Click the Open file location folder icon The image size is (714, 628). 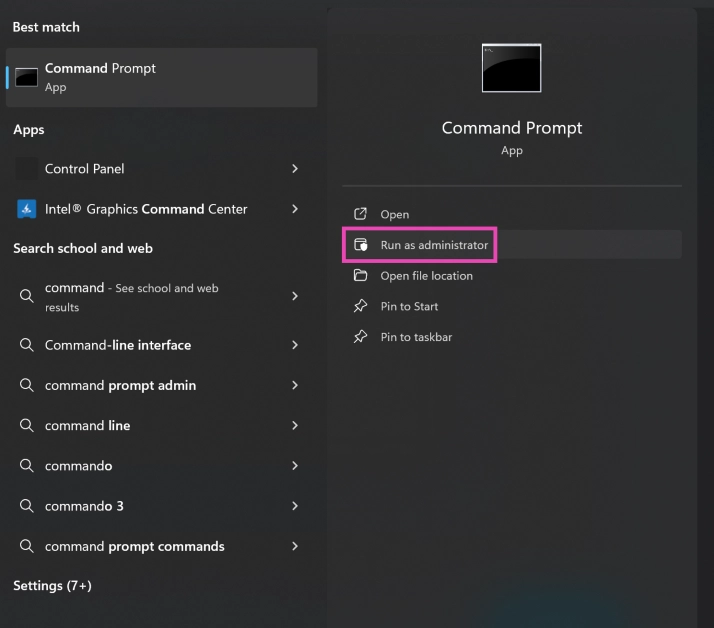click(361, 276)
